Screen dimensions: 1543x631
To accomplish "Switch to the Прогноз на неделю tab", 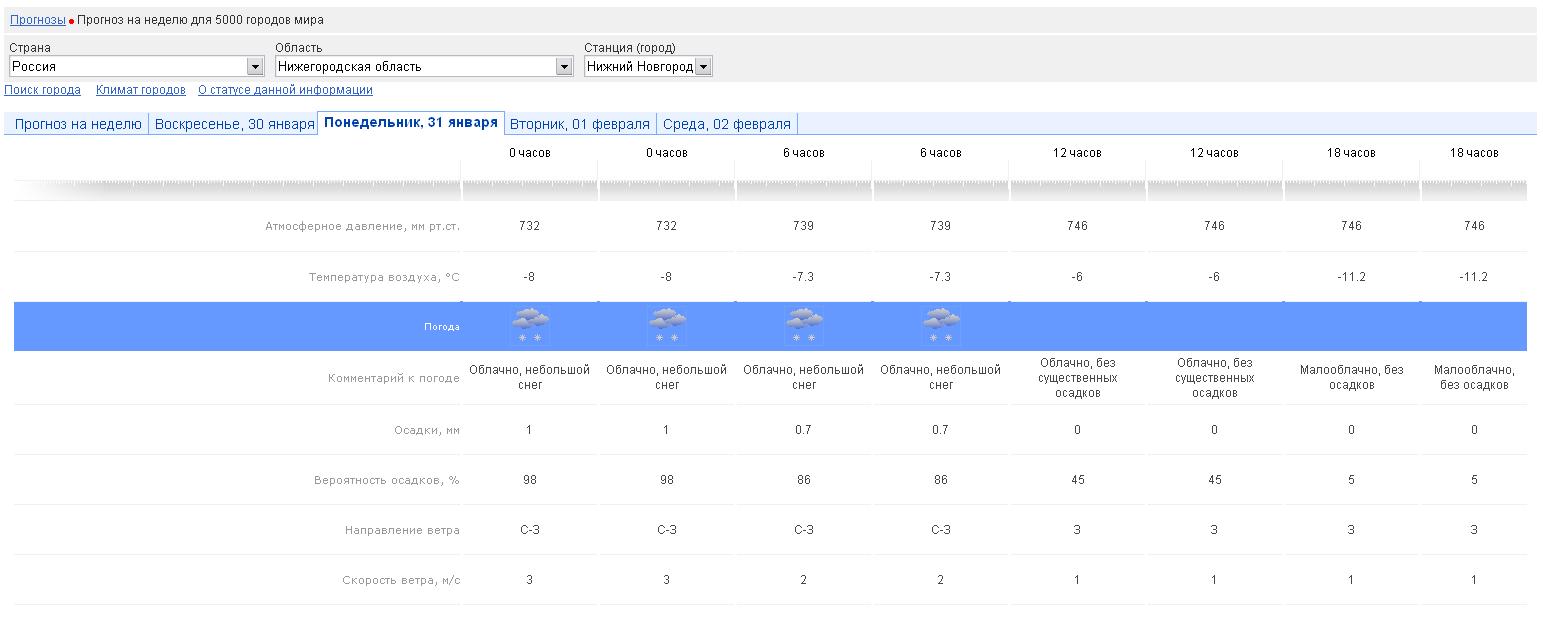I will (78, 124).
